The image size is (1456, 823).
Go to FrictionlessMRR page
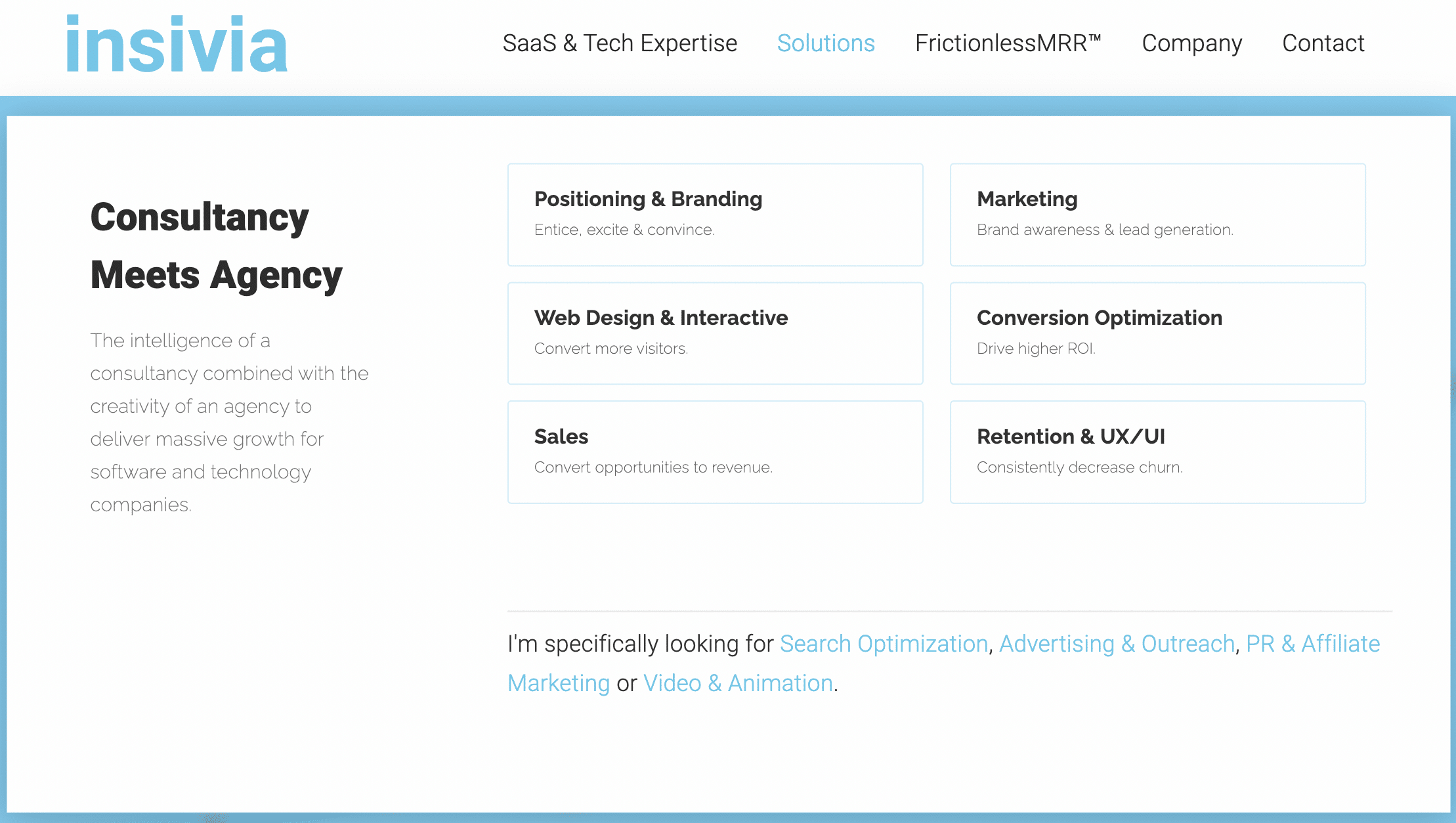[x=1008, y=43]
